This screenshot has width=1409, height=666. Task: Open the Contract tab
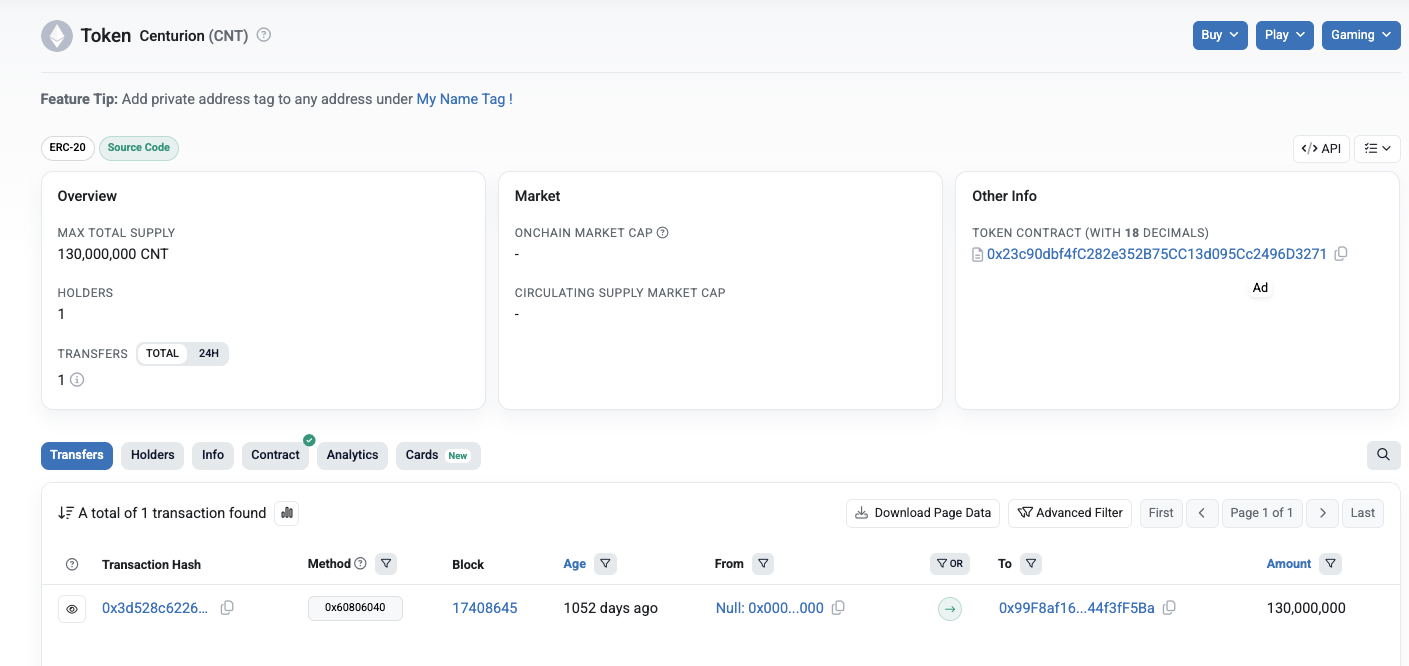point(275,455)
